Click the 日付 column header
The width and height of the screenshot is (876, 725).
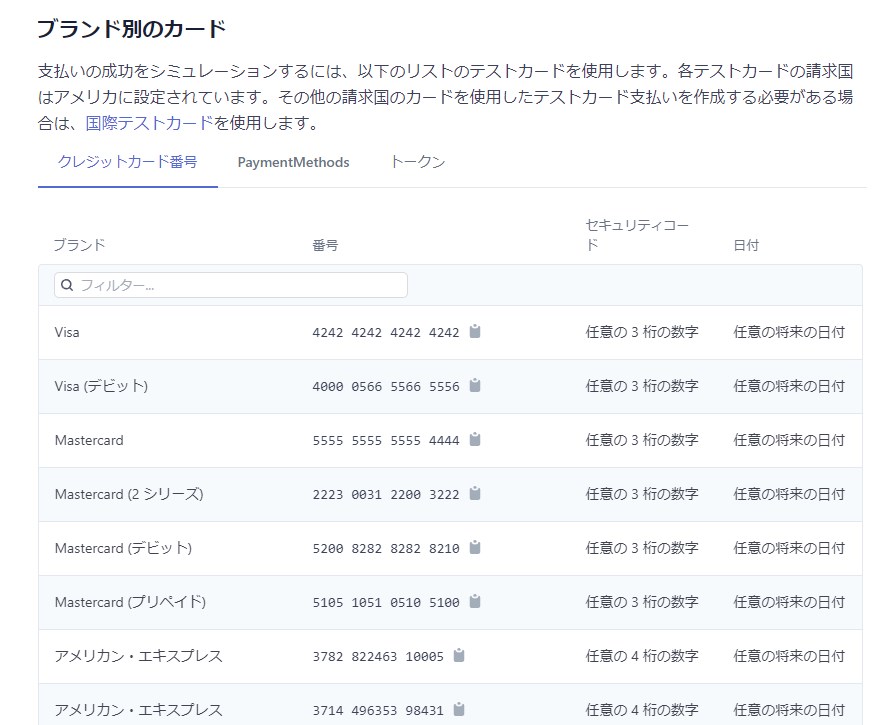pos(746,245)
